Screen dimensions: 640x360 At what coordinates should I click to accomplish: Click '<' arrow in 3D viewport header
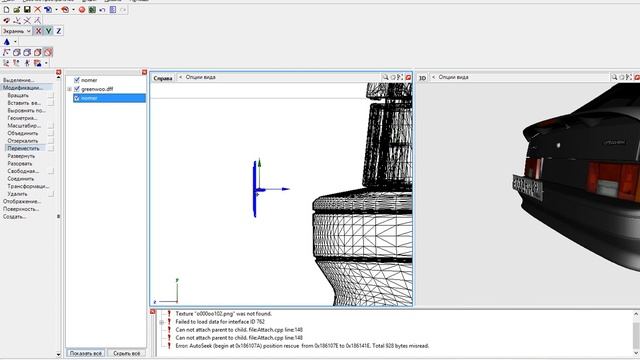pos(433,77)
